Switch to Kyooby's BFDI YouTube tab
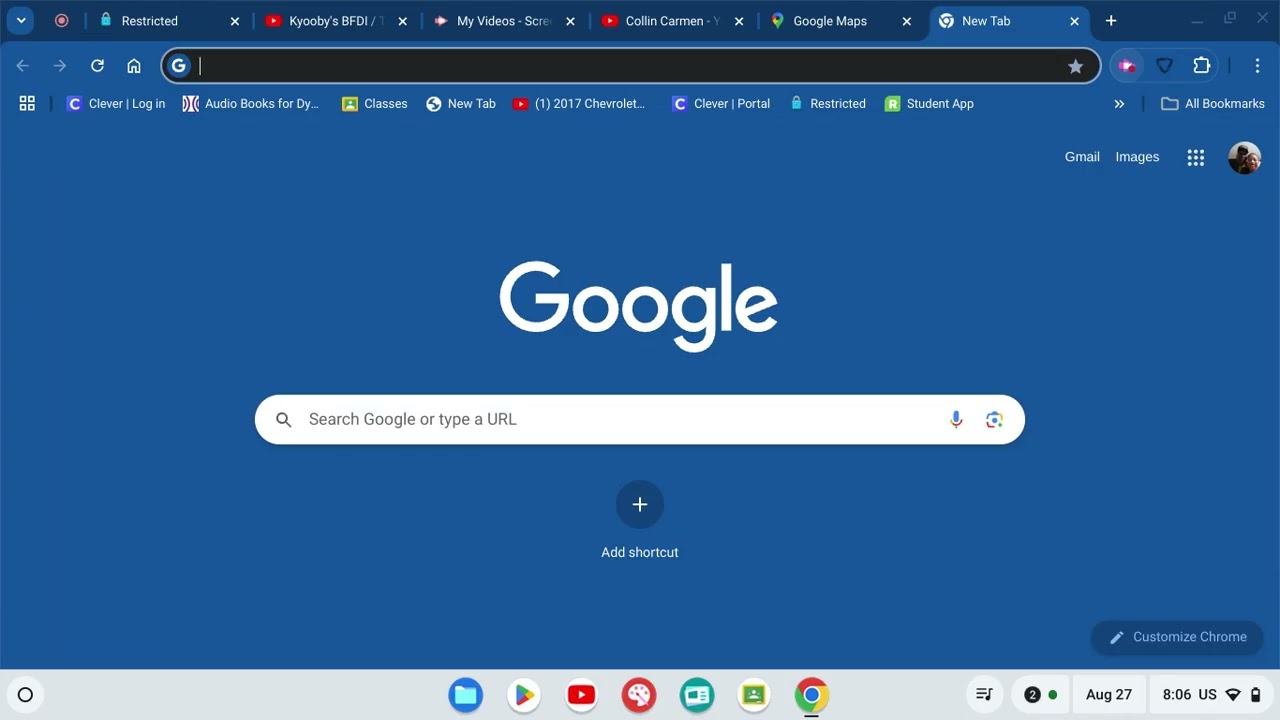Image resolution: width=1280 pixels, height=720 pixels. [x=337, y=20]
